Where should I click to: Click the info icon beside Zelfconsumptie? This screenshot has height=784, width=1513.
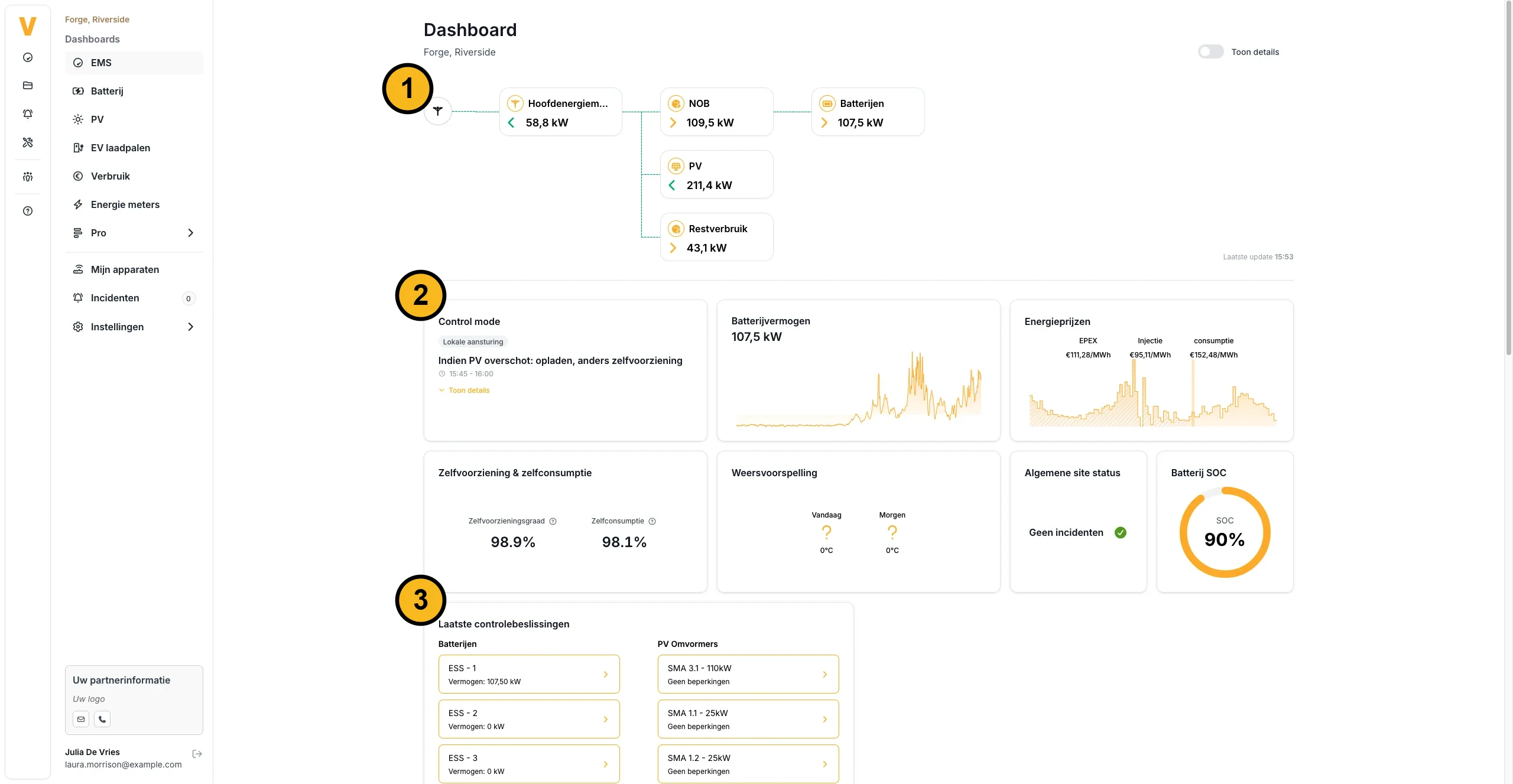pos(652,521)
